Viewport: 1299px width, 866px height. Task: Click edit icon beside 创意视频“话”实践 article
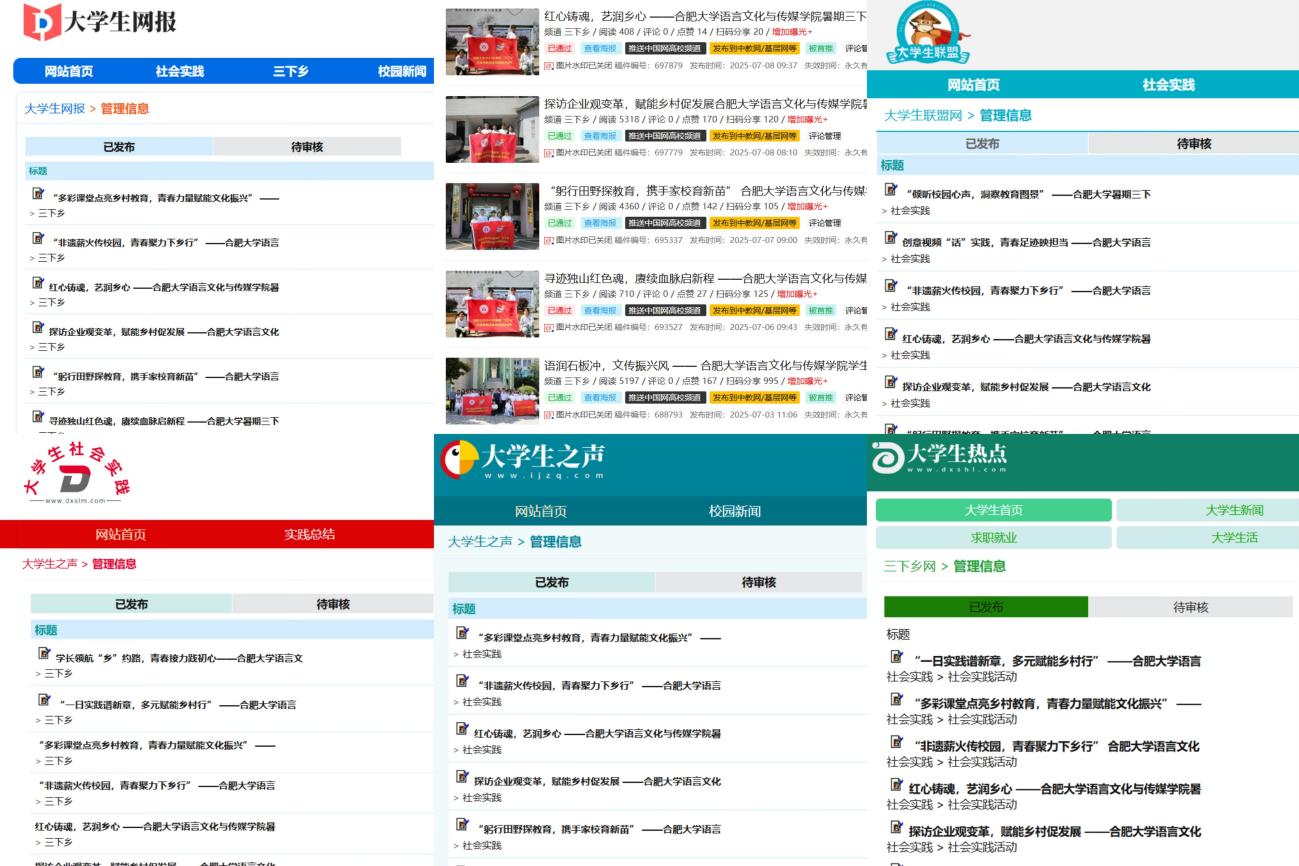click(892, 238)
